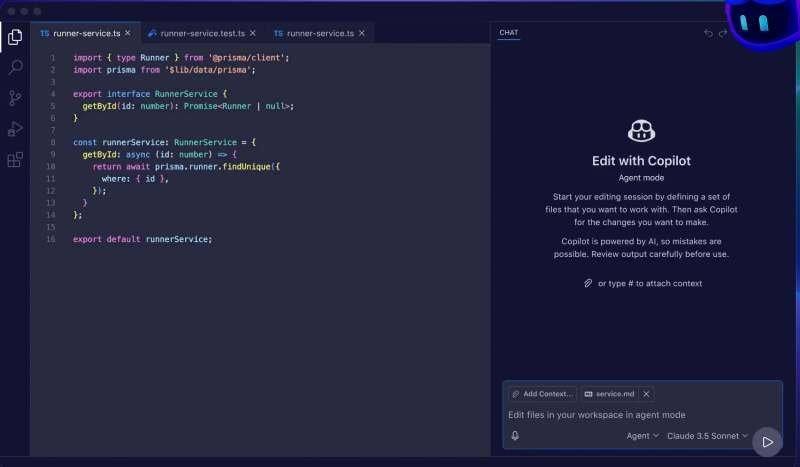Open the Explorer files icon in sidebar
This screenshot has width=800, height=467.
(15, 37)
